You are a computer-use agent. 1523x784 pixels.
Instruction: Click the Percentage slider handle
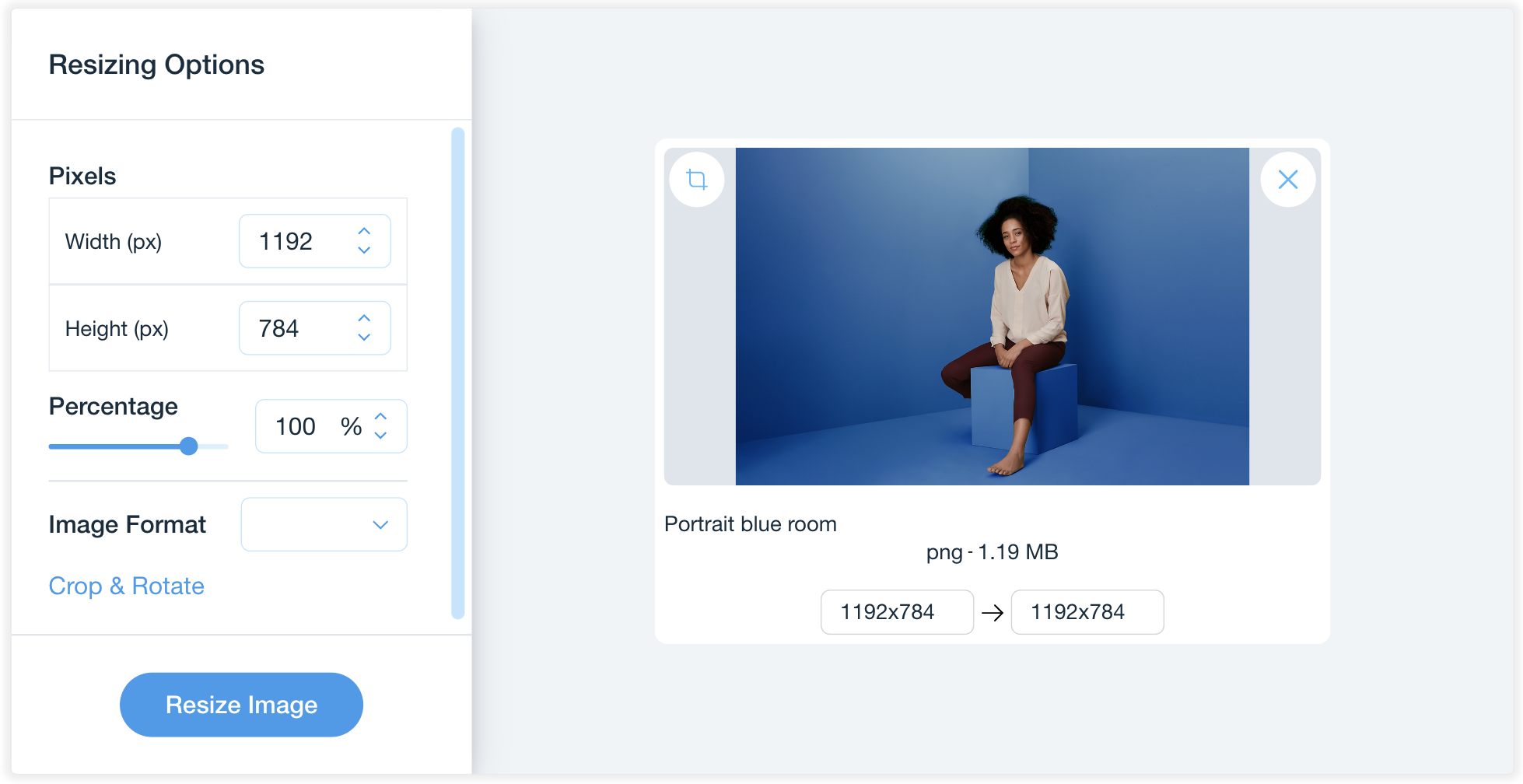(x=188, y=446)
